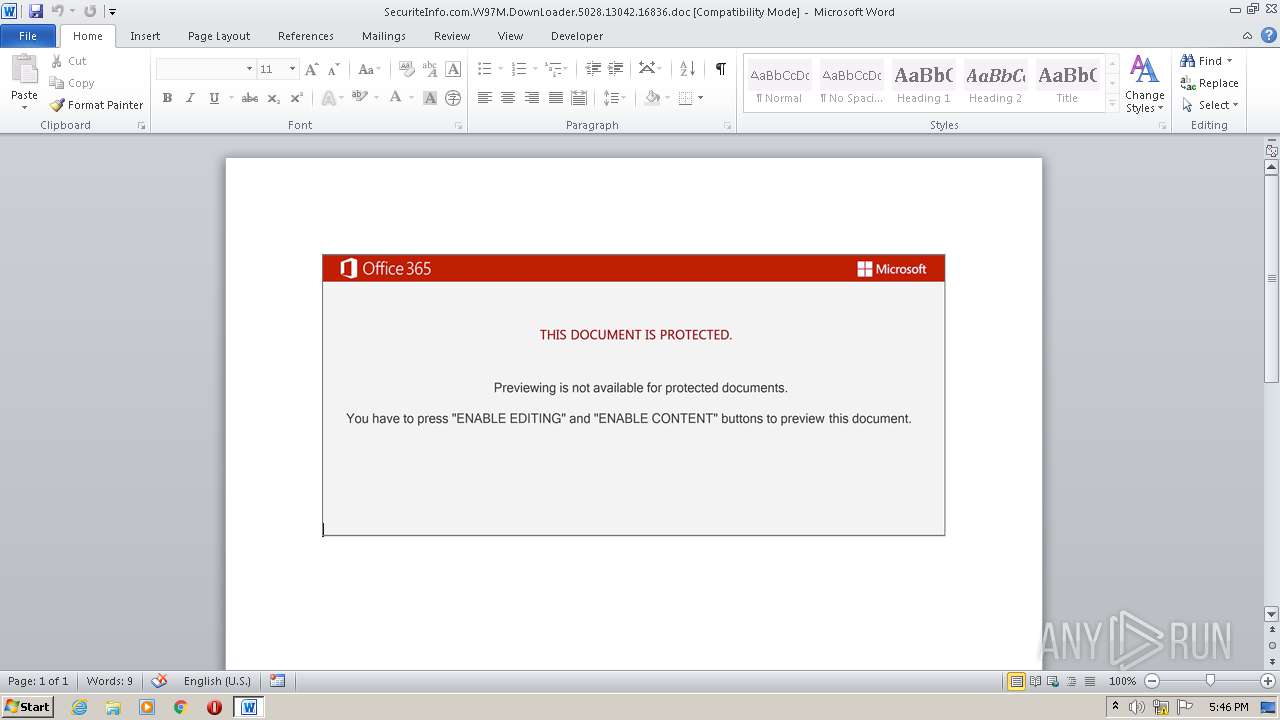Increase paragraph indent

616,69
